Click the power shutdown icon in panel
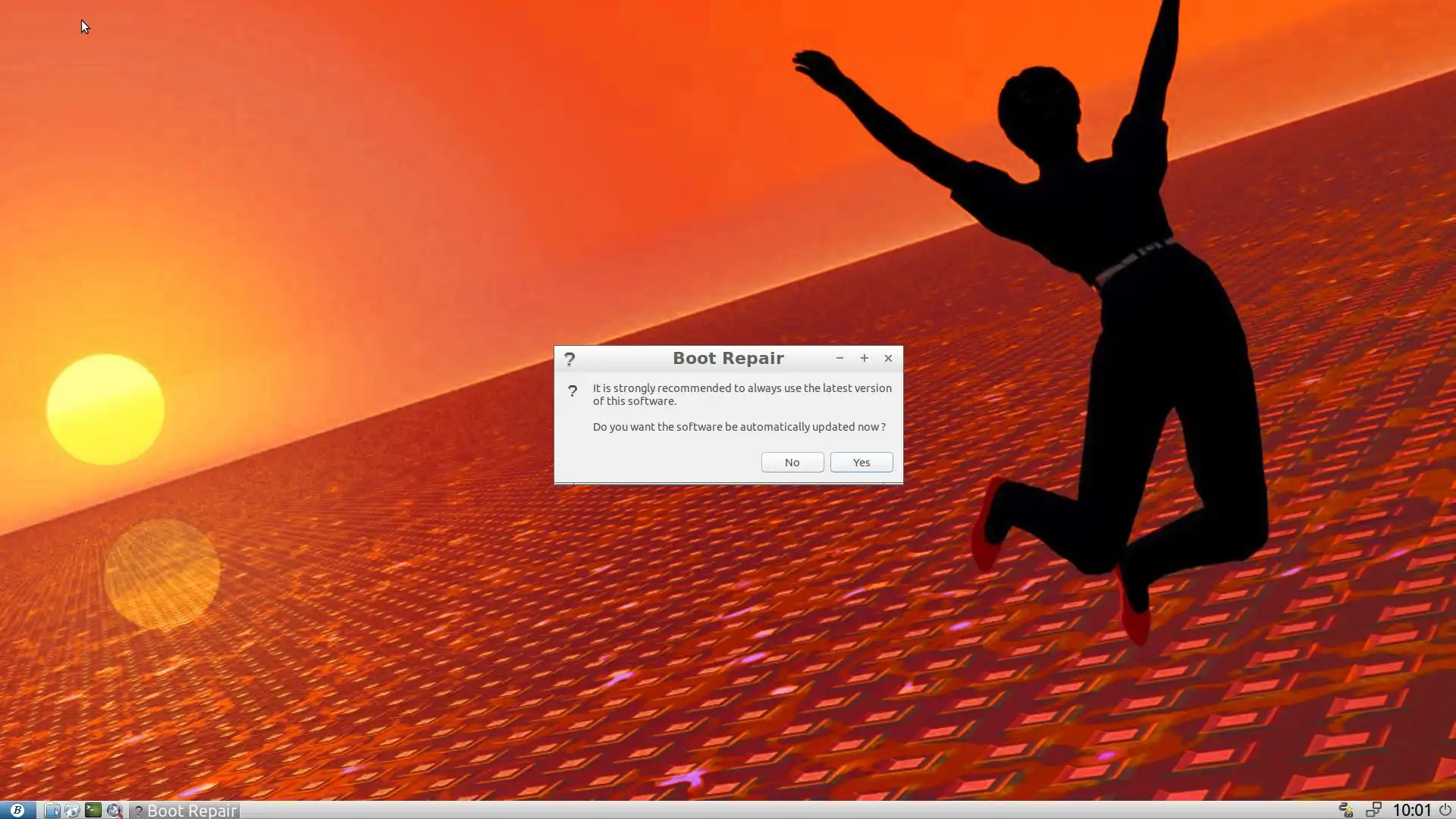 [1445, 810]
